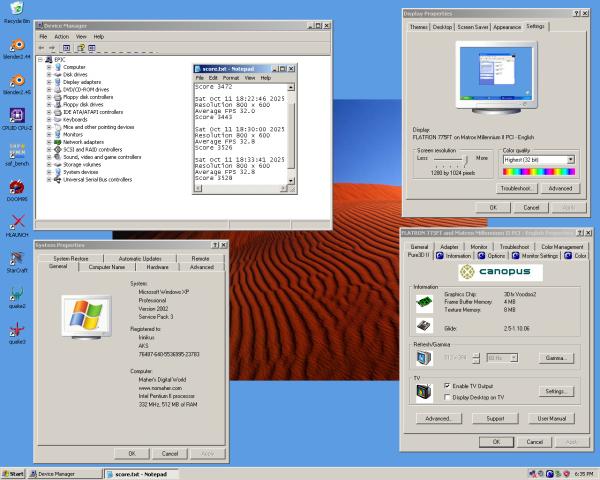This screenshot has width=600, height=480.
Task: Toggle the Enable TV Output checkbox
Action: 446,385
